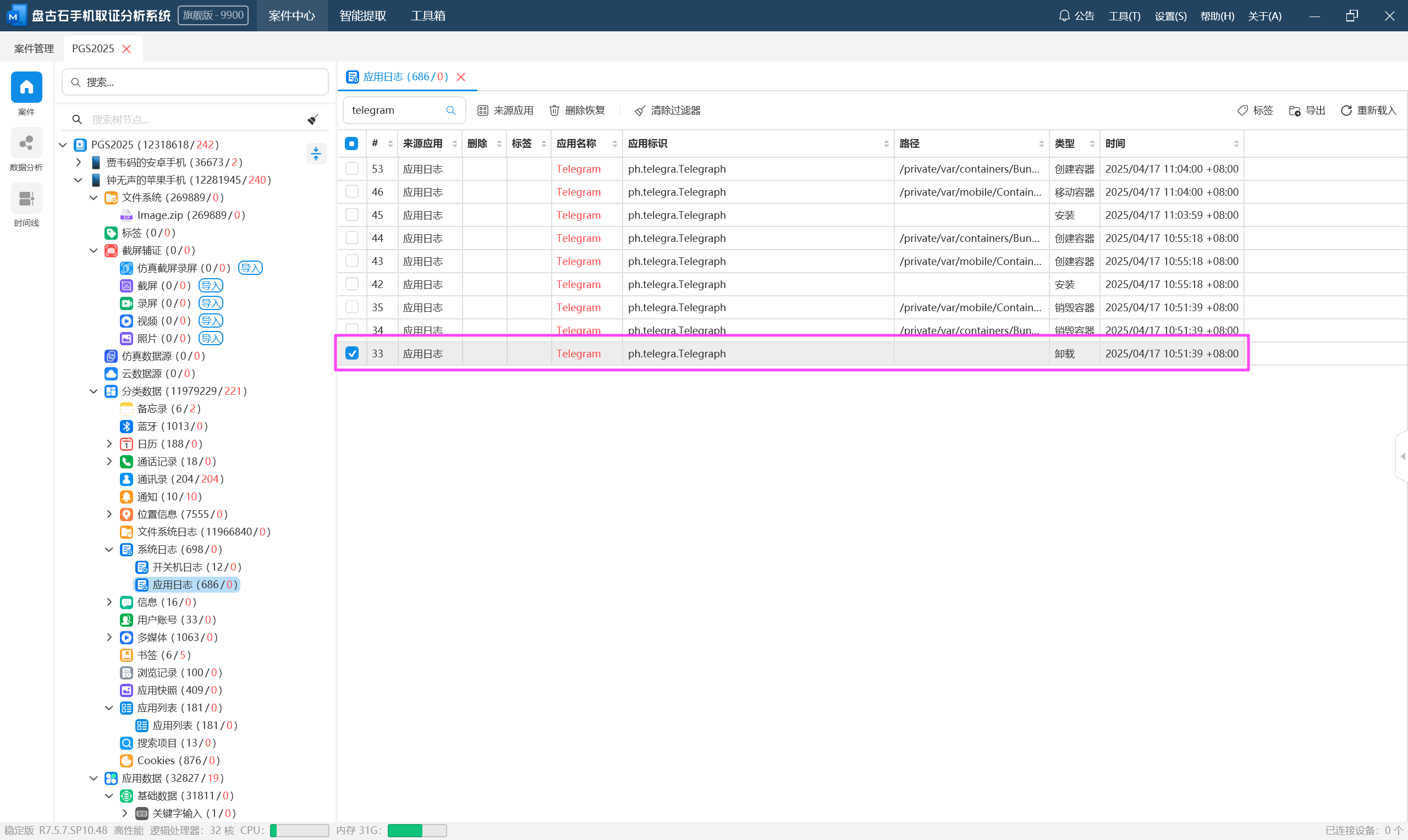
Task: Click 导入 next to 照片
Action: point(211,338)
